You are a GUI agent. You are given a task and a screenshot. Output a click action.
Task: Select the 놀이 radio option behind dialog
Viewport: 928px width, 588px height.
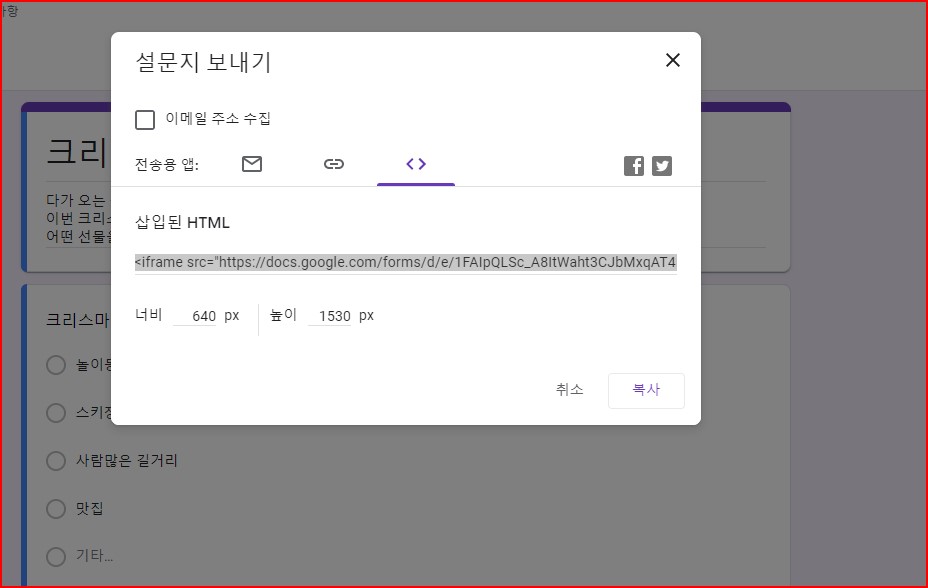click(56, 364)
